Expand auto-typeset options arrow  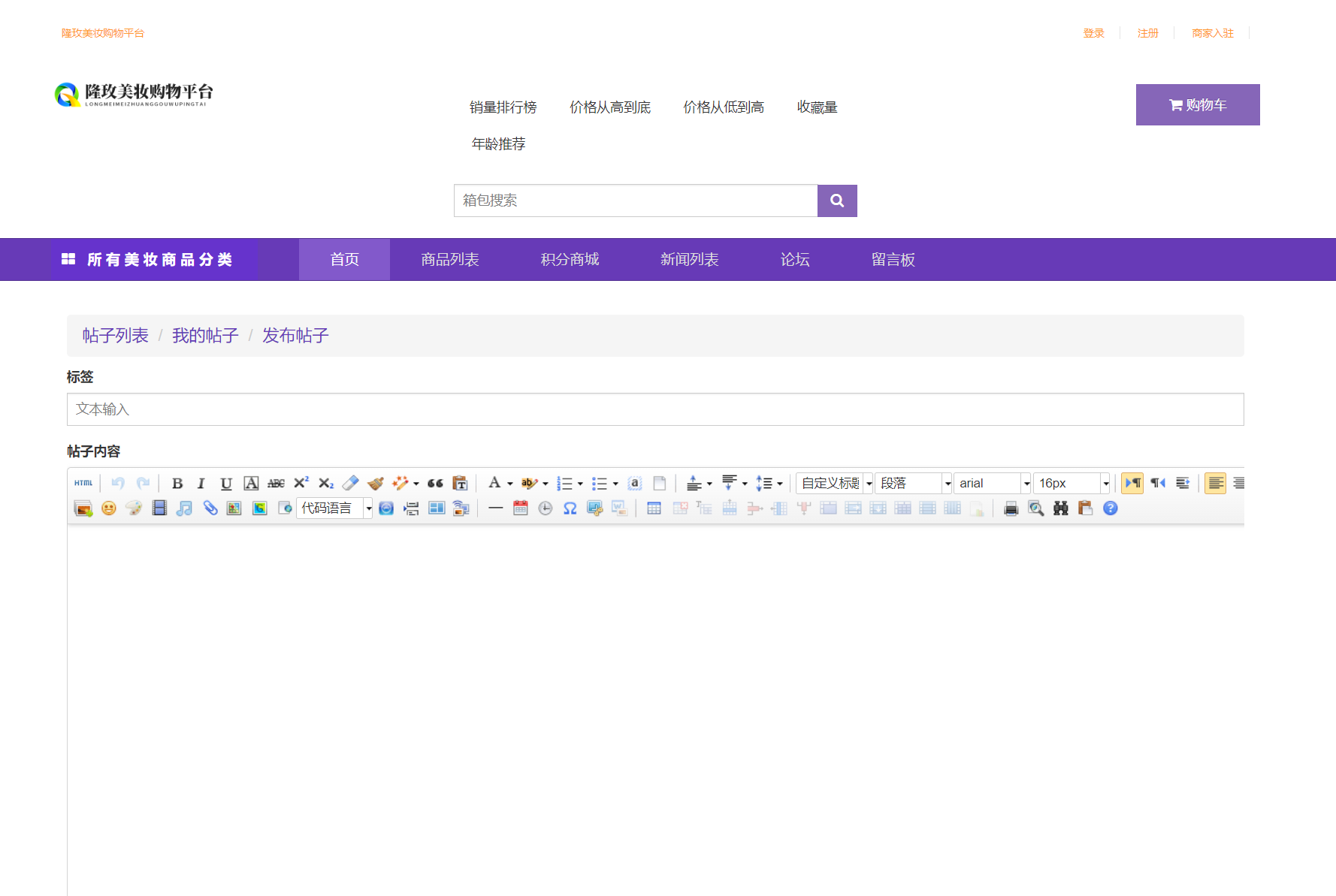416,484
